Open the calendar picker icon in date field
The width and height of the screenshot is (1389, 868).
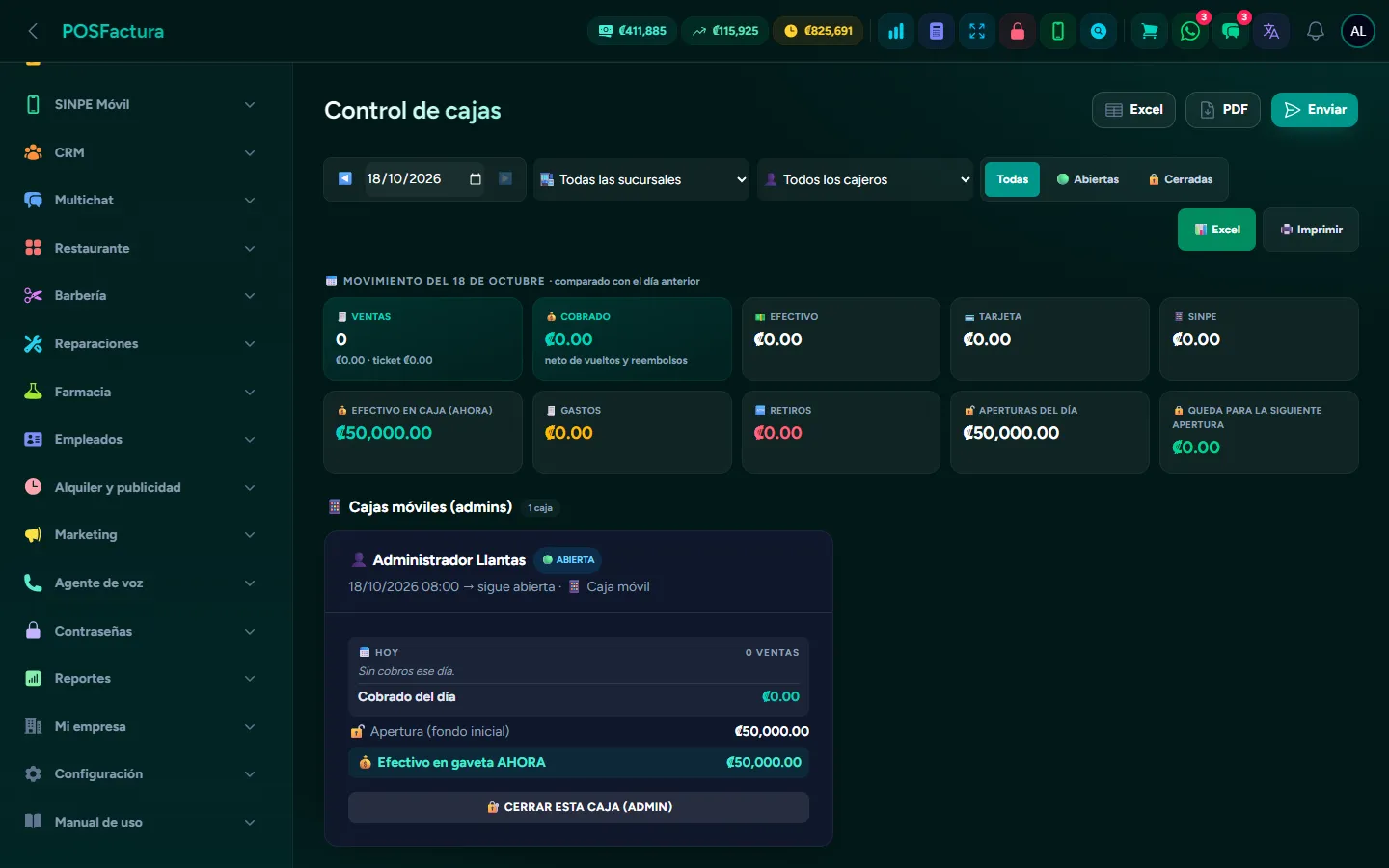476,179
